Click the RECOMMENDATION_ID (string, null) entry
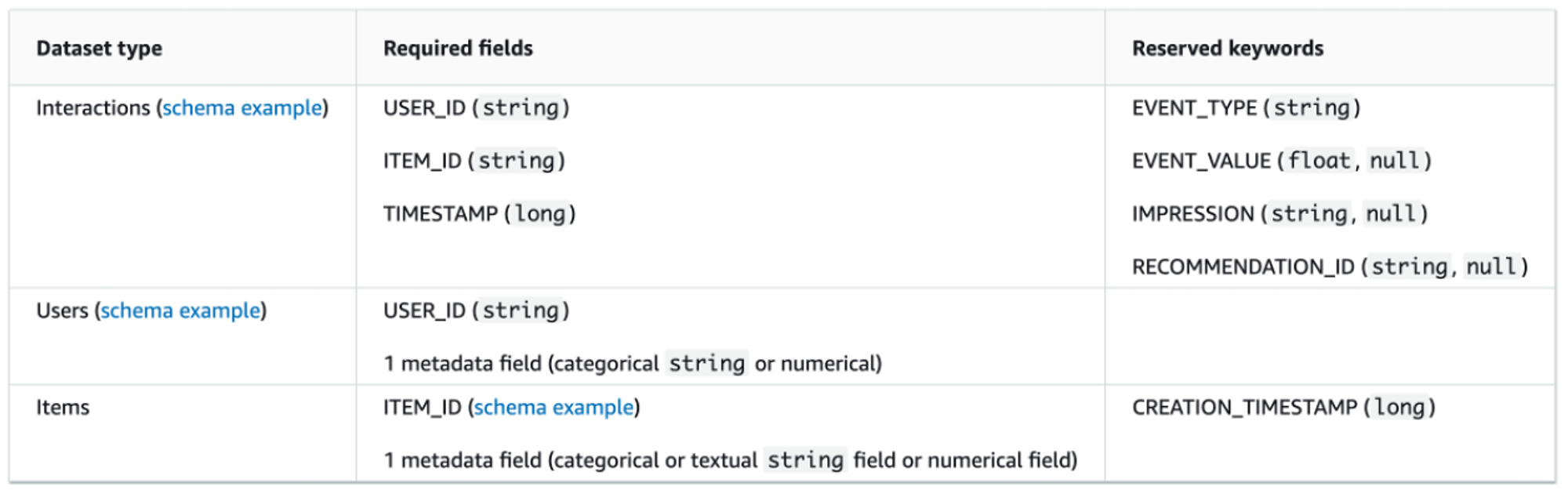 click(x=1330, y=267)
